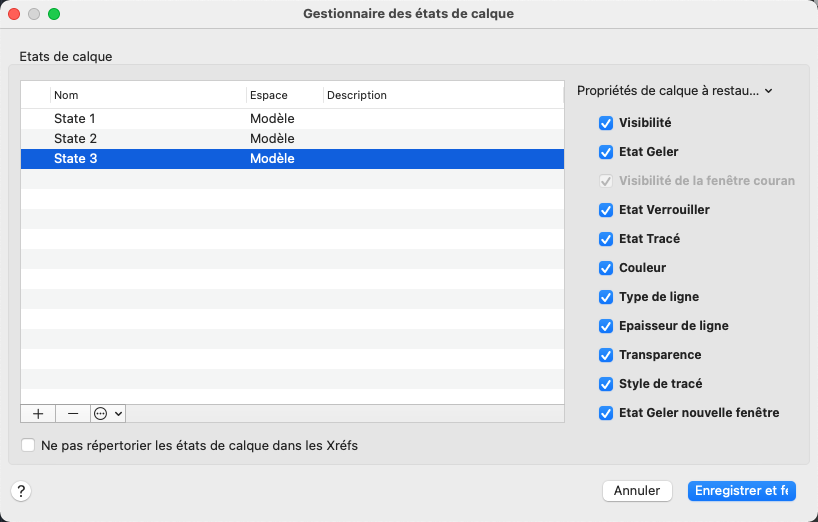The width and height of the screenshot is (818, 522).
Task: Click the Enregistrer et fermer button
Action: [x=741, y=491]
